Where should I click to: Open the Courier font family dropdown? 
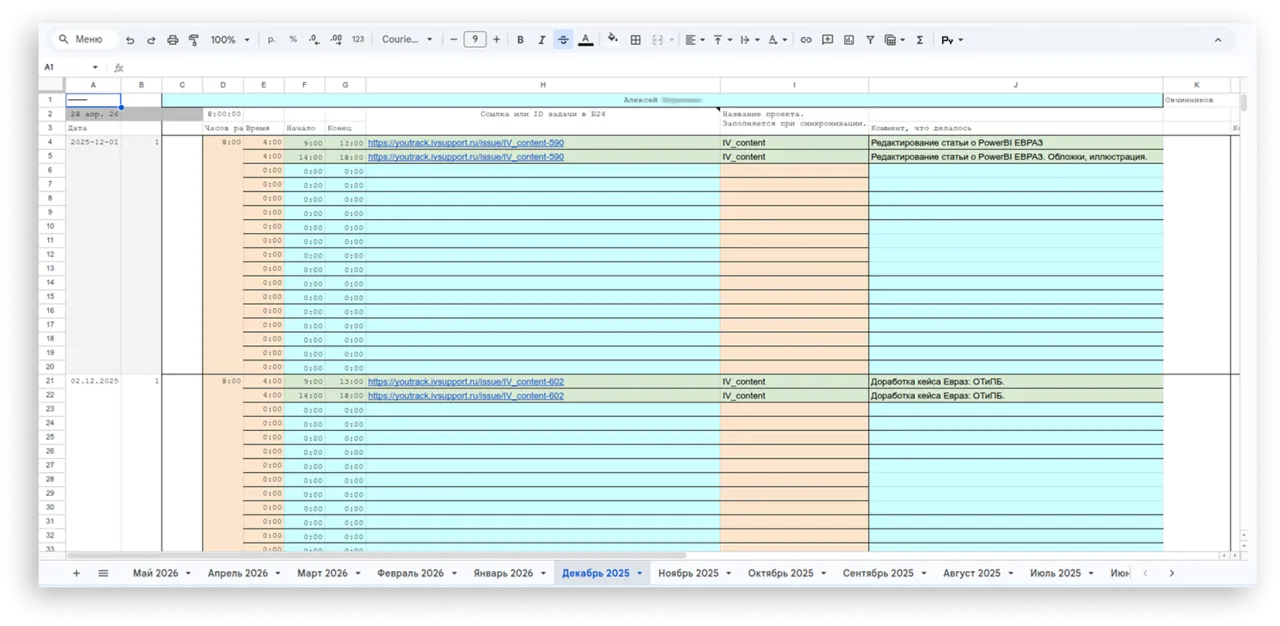(x=407, y=40)
